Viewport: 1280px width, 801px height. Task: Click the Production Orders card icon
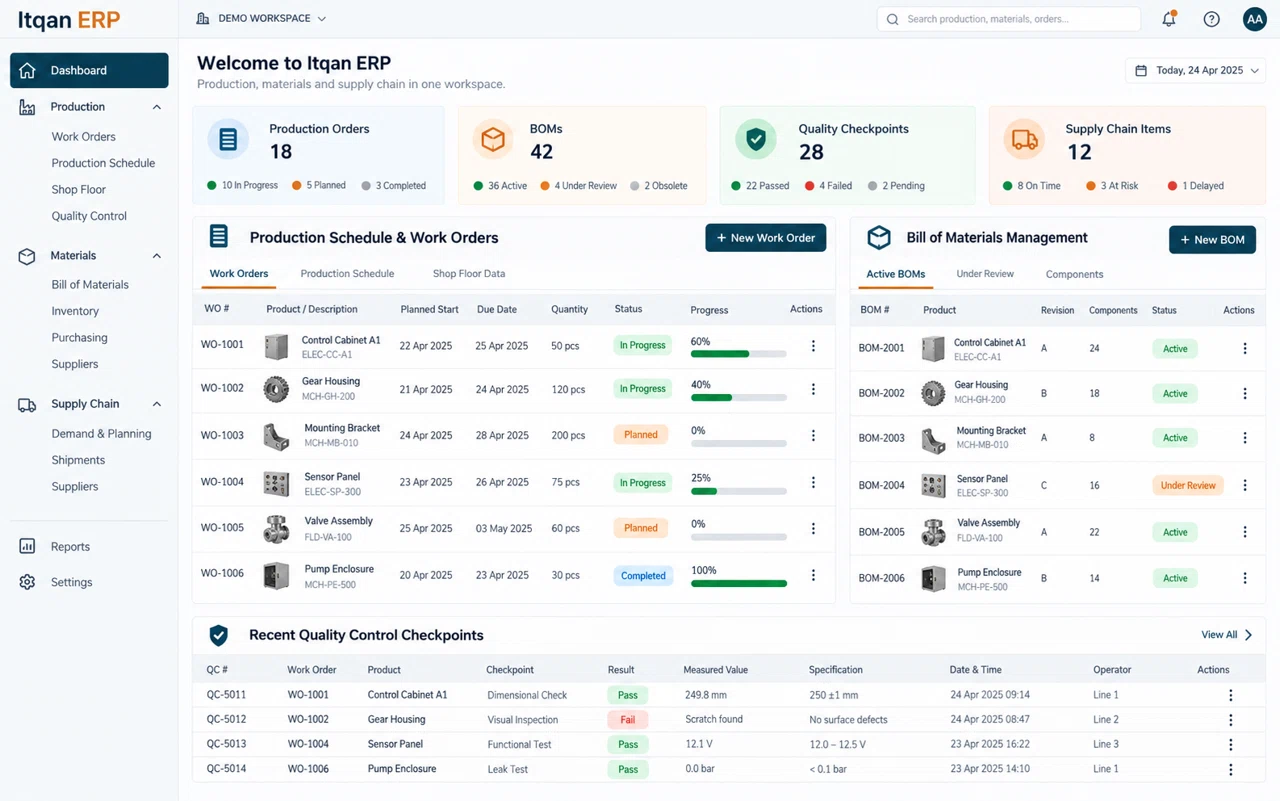click(x=228, y=140)
